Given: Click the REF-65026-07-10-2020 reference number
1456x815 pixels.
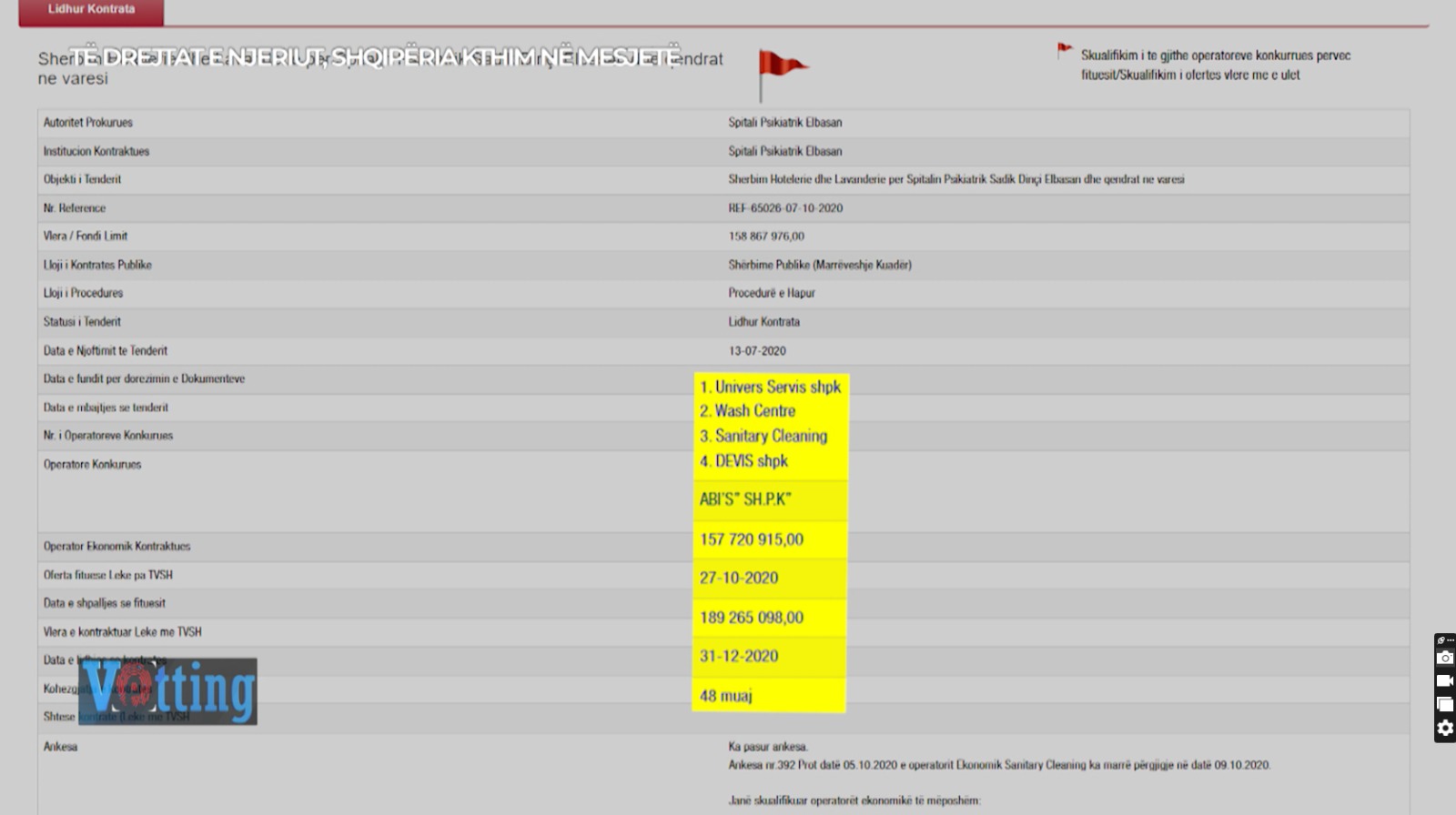Looking at the screenshot, I should [785, 208].
